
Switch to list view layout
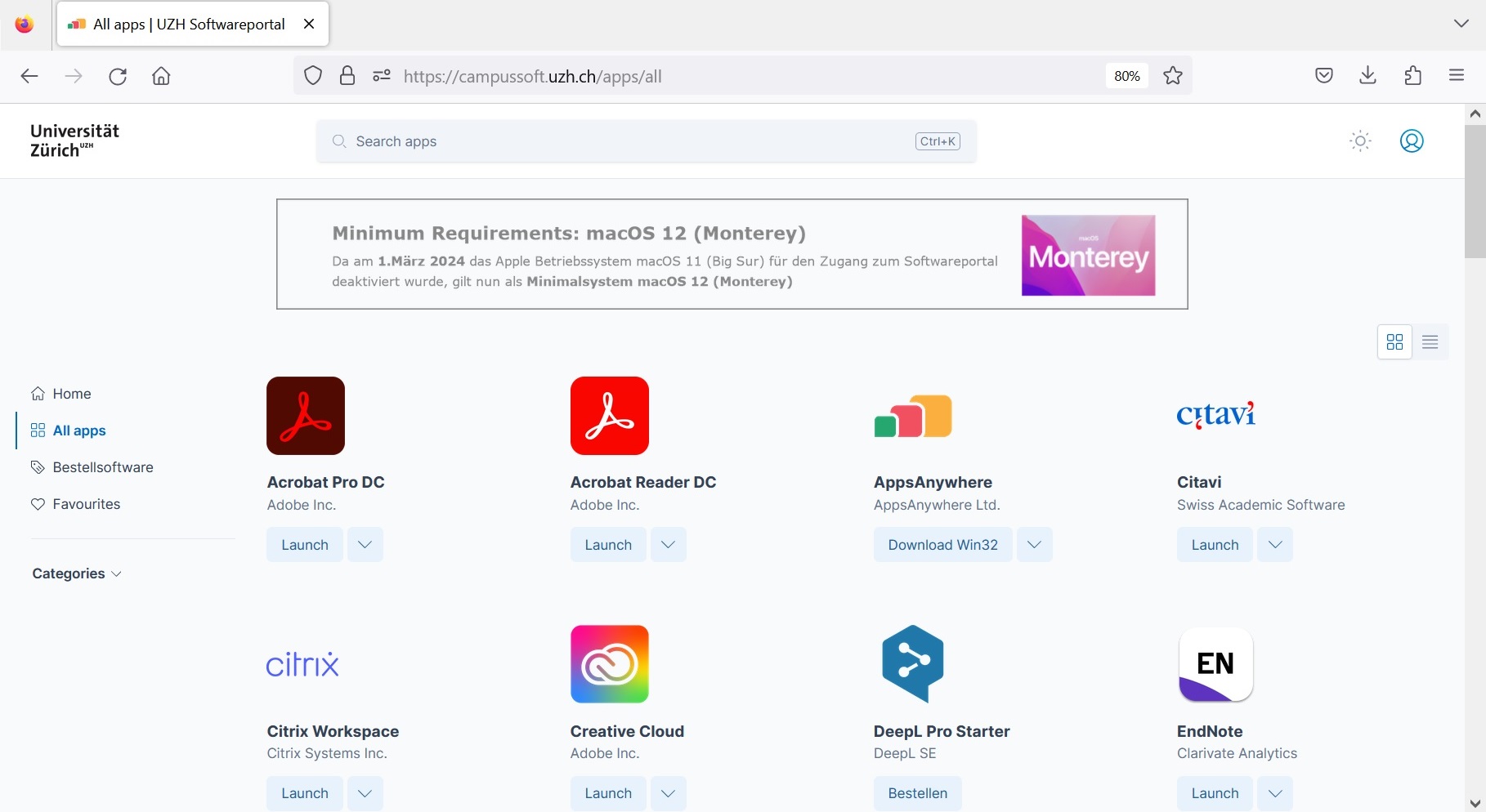[1430, 341]
